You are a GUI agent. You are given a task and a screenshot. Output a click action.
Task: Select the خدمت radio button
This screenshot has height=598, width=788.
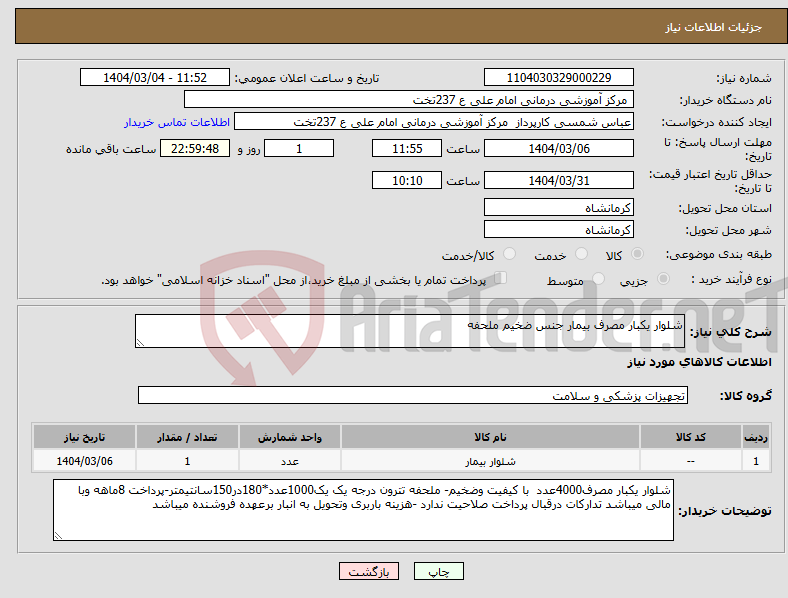(x=581, y=254)
